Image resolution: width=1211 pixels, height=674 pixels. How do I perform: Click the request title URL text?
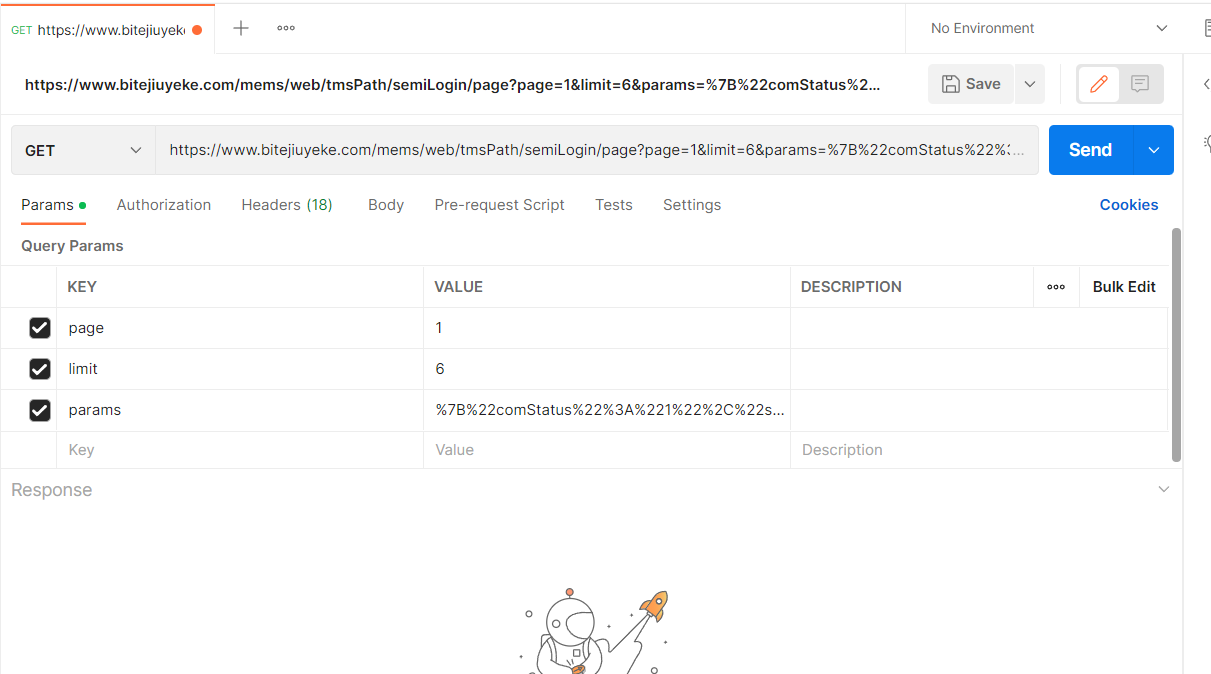point(453,85)
